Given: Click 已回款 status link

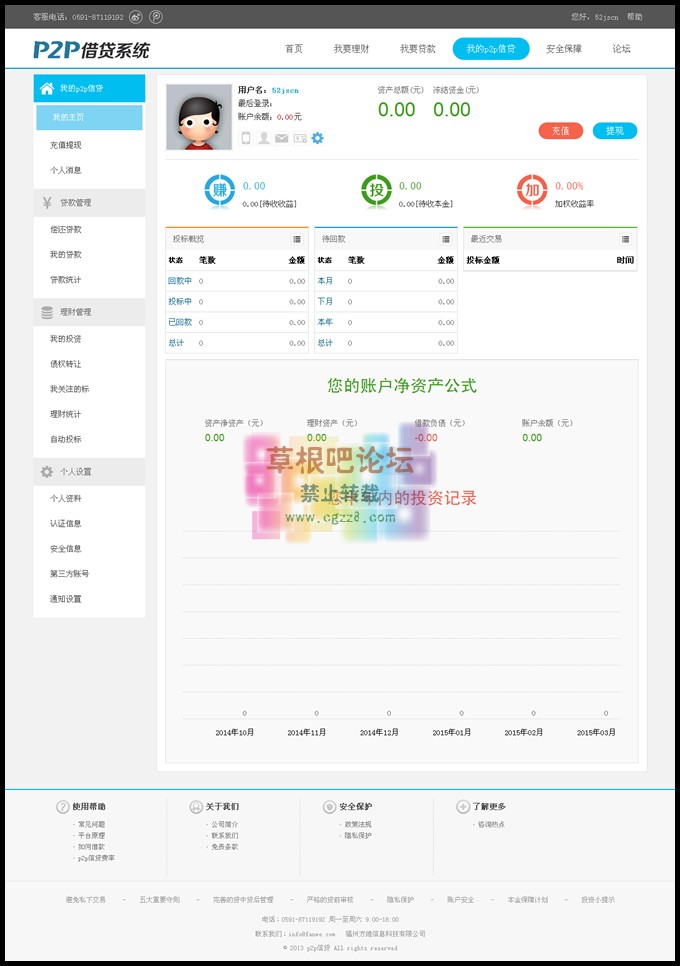Looking at the screenshot, I should (180, 322).
